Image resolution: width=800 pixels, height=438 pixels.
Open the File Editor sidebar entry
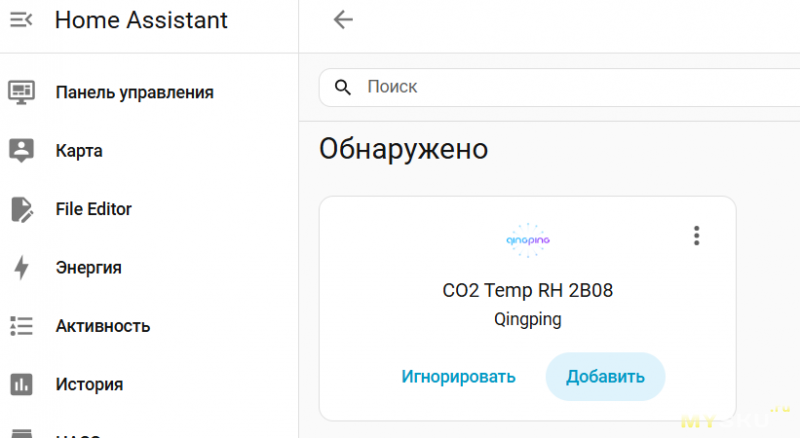[93, 209]
